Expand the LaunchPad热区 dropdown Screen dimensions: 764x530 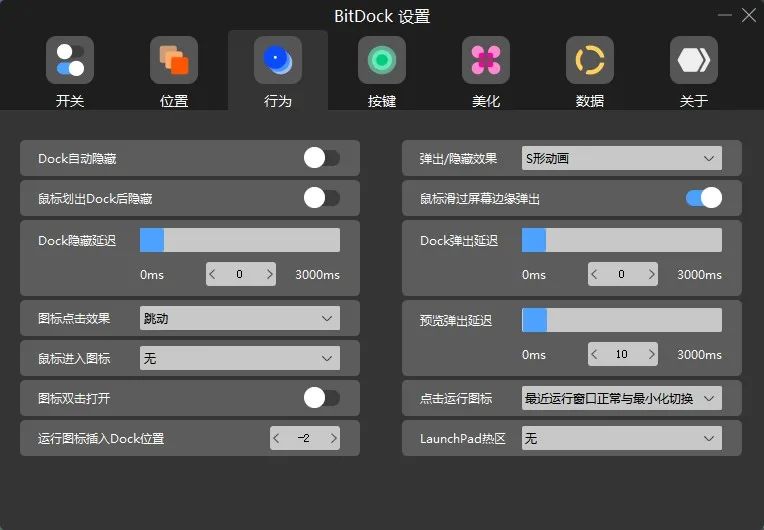[x=621, y=438]
